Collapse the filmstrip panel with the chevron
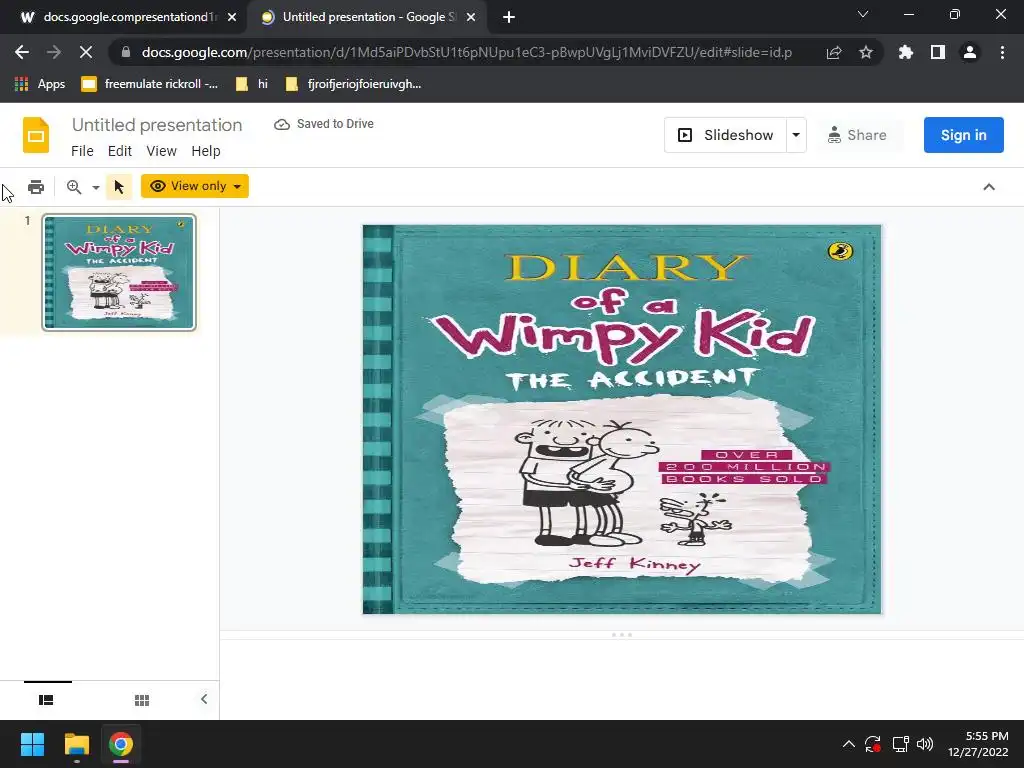 point(204,699)
